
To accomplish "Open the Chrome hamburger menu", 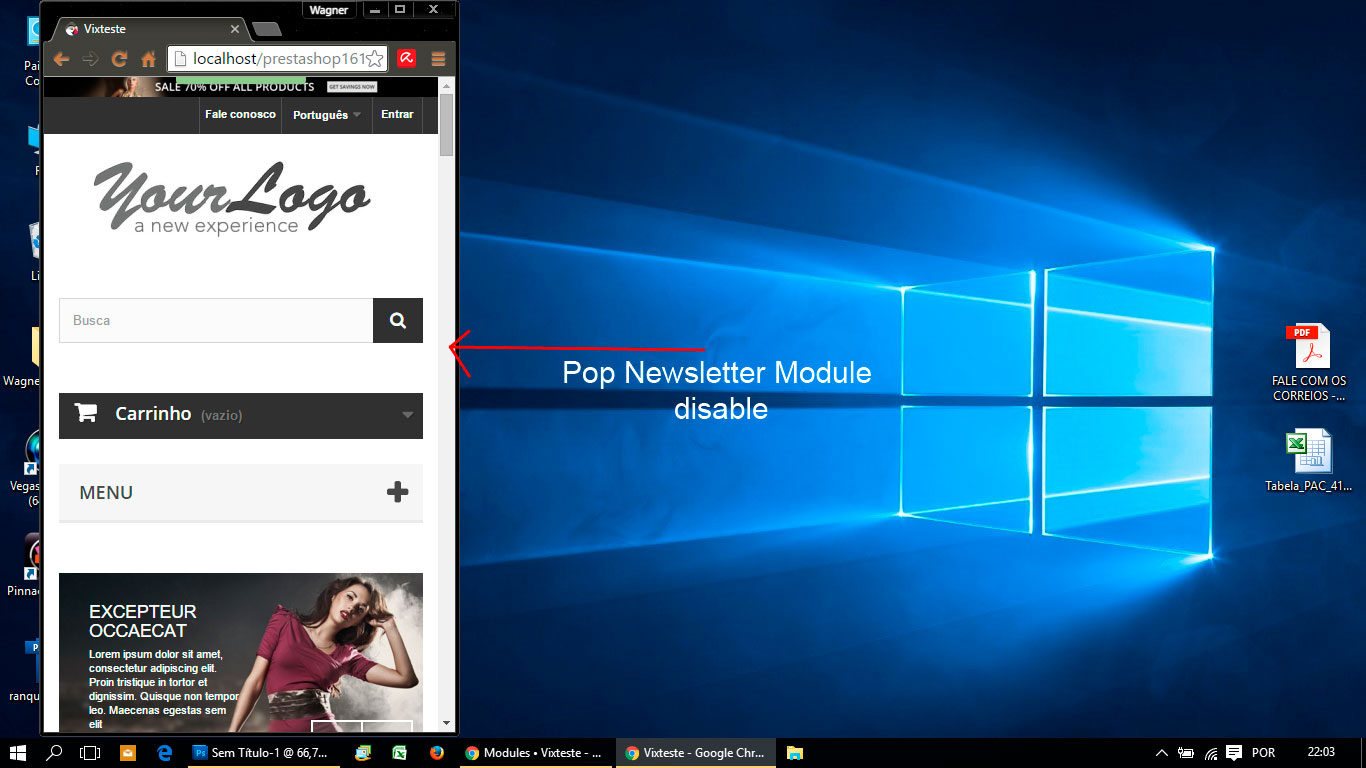I will [x=438, y=59].
